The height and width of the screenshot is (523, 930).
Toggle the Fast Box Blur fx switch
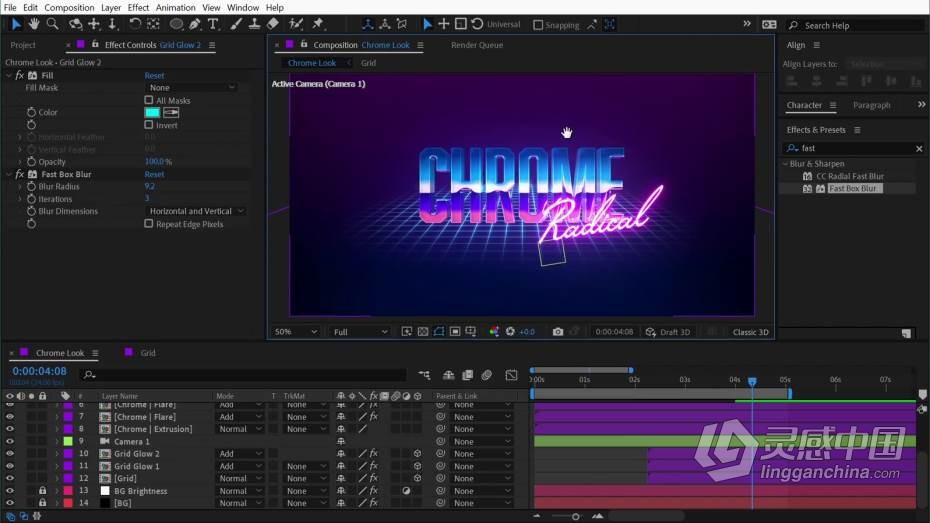[x=20, y=174]
